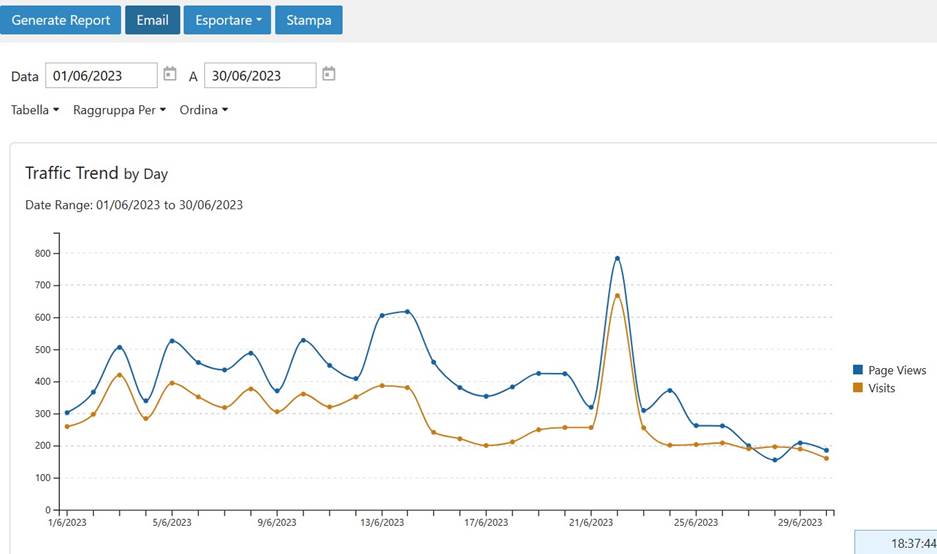Open the Tabella dropdown menu
The width and height of the screenshot is (937, 554).
(x=35, y=110)
